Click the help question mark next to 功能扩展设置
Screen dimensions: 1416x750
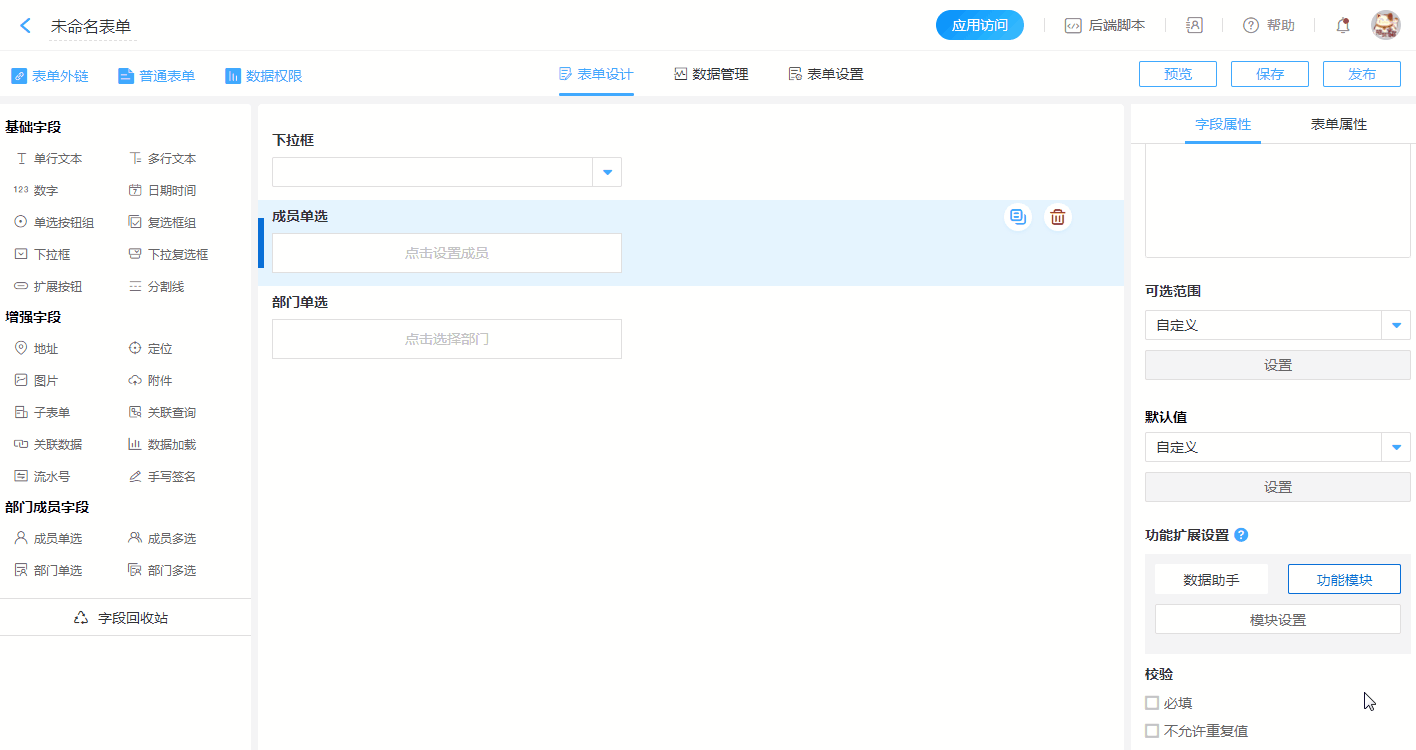[1241, 535]
